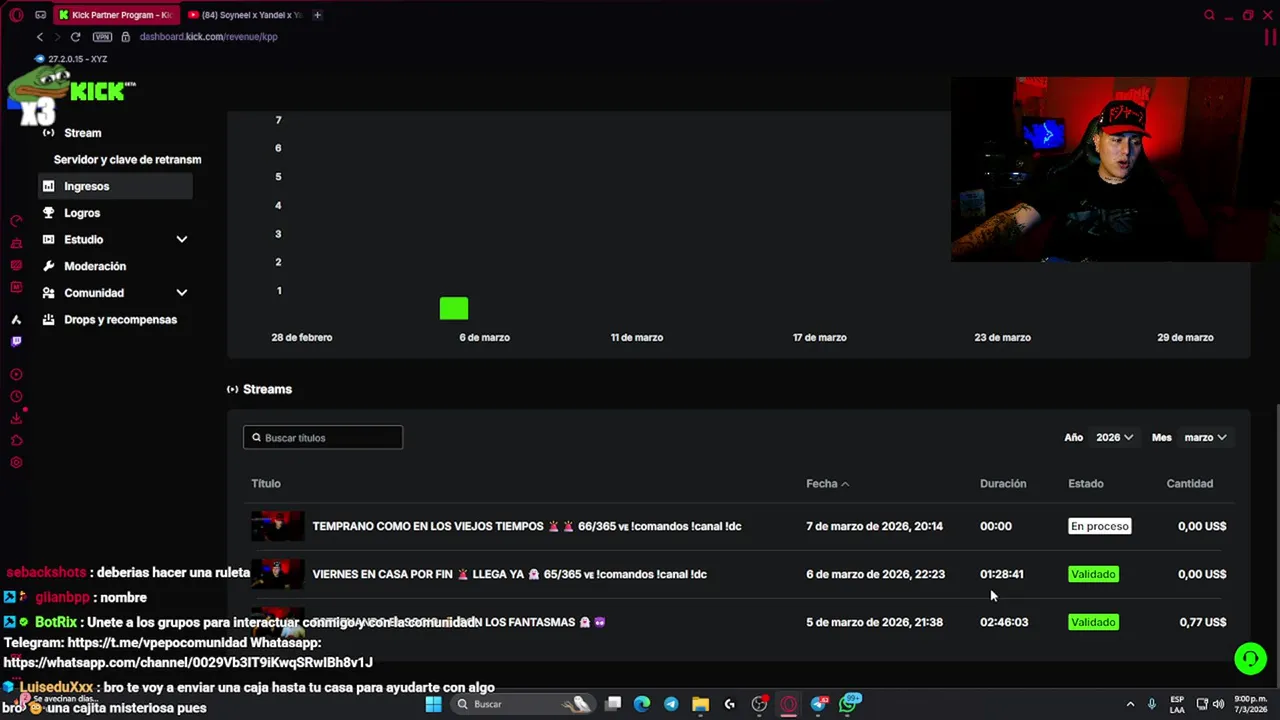Click the Cantidad column header

tap(1189, 484)
